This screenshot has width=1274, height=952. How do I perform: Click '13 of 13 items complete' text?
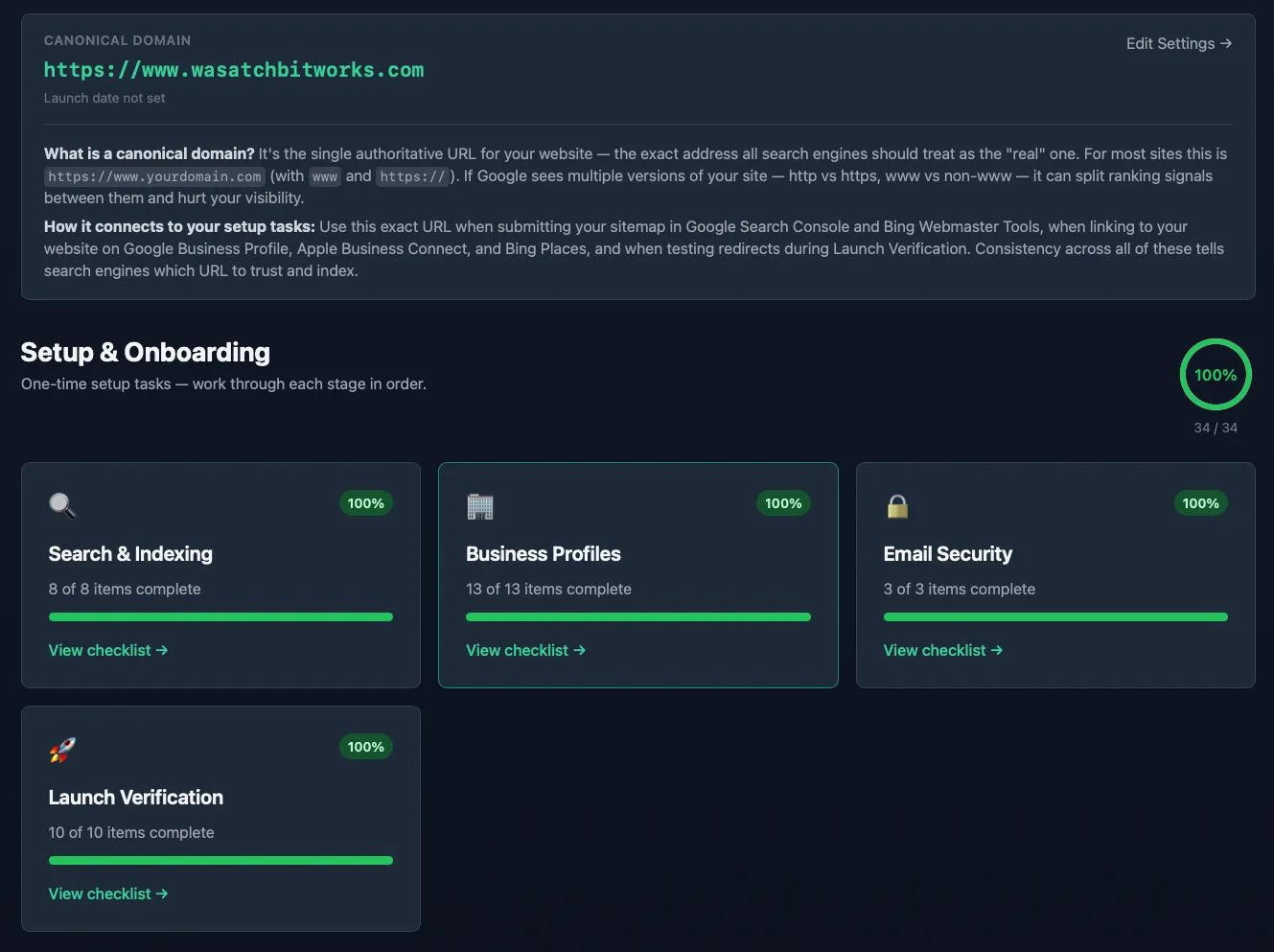(548, 589)
